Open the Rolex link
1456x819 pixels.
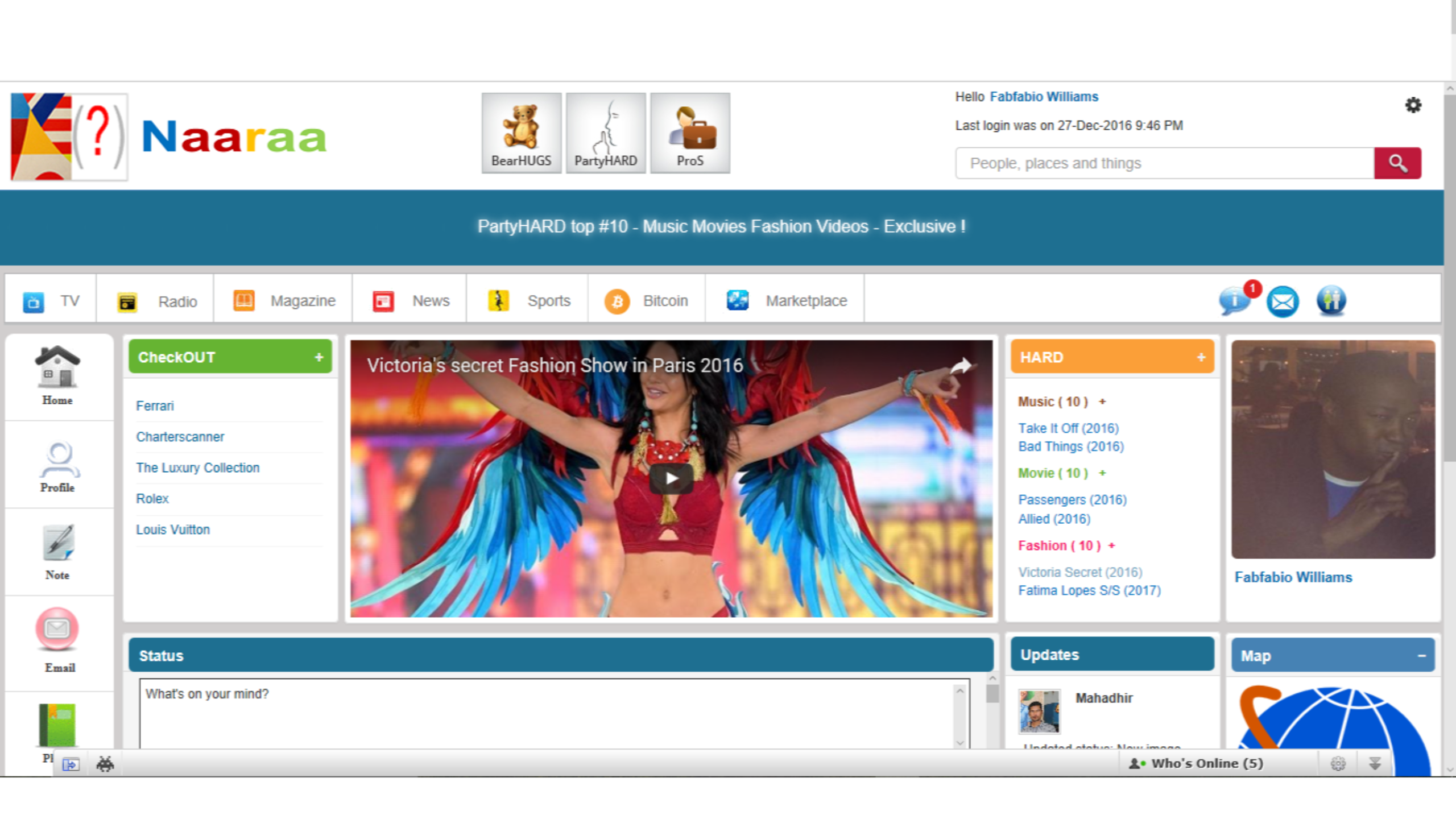click(152, 498)
